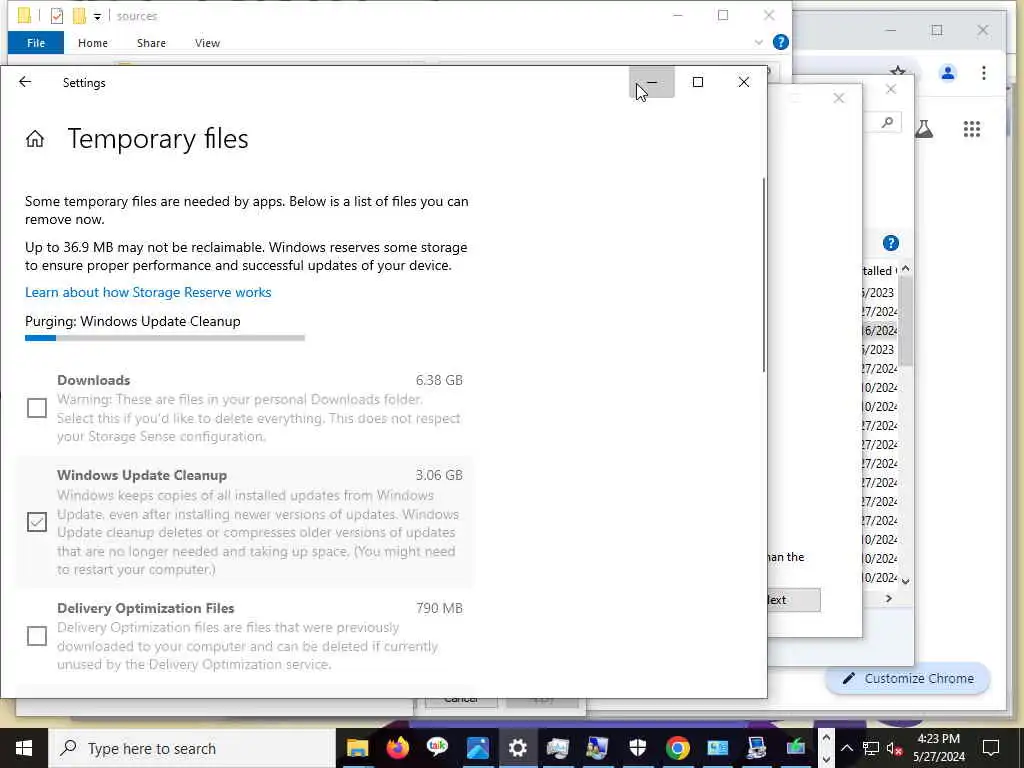1024x768 pixels.
Task: Open the Talk chat app on taskbar
Action: point(437,748)
